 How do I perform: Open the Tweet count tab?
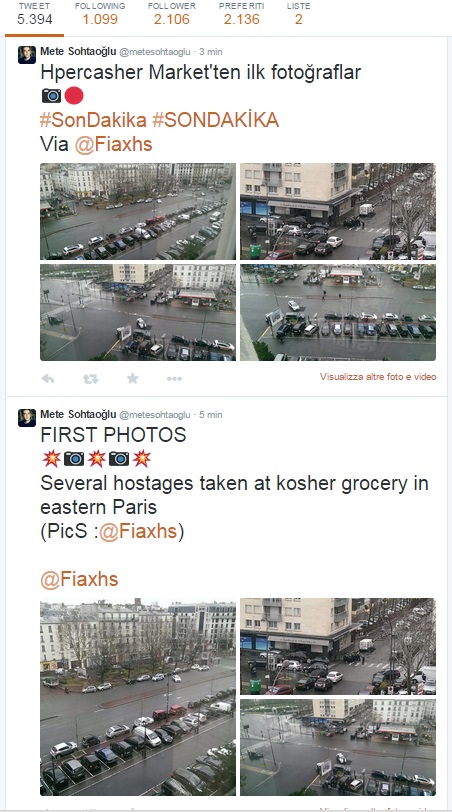pyautogui.click(x=35, y=14)
